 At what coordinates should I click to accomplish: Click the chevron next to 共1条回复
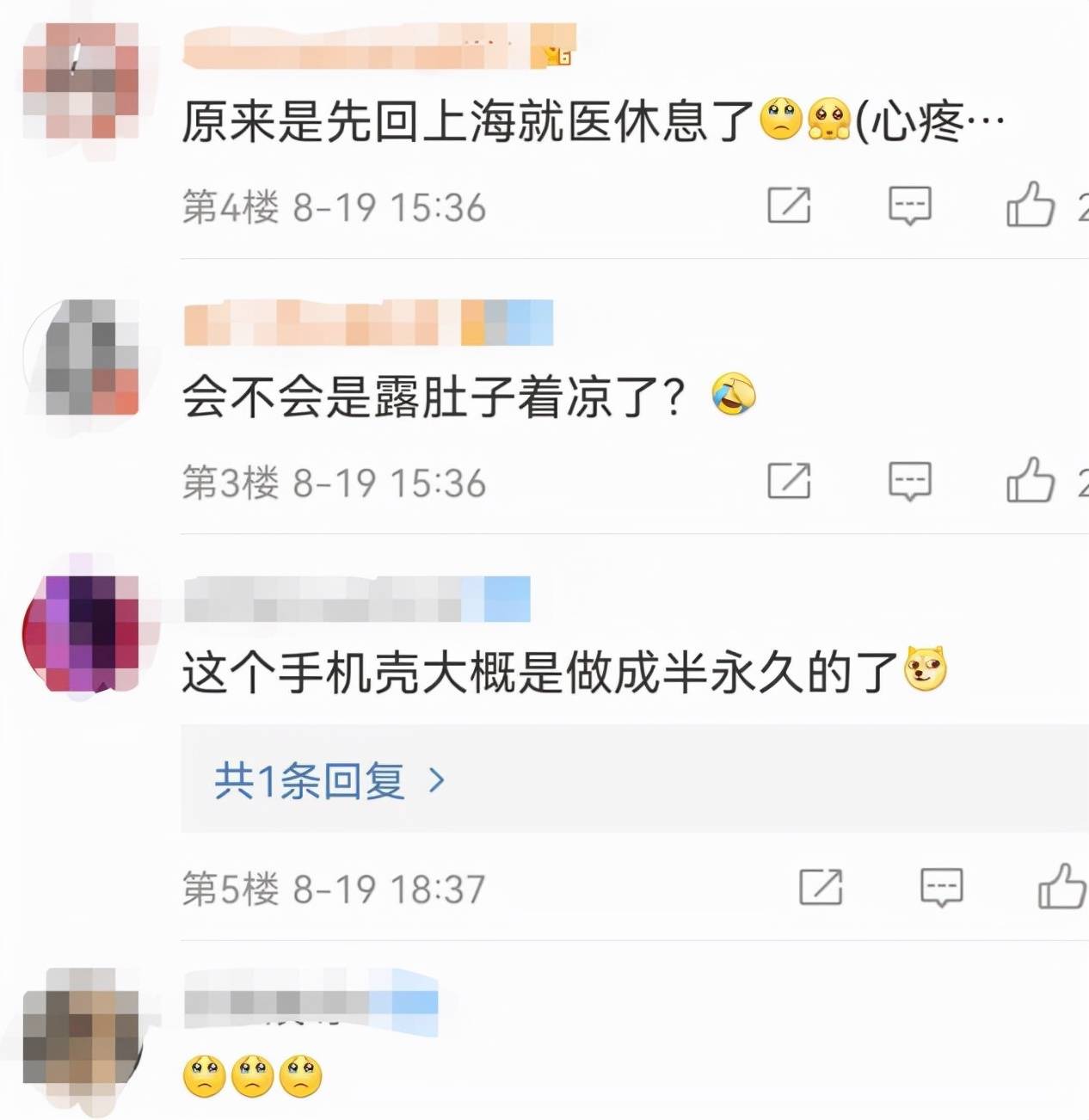[437, 780]
